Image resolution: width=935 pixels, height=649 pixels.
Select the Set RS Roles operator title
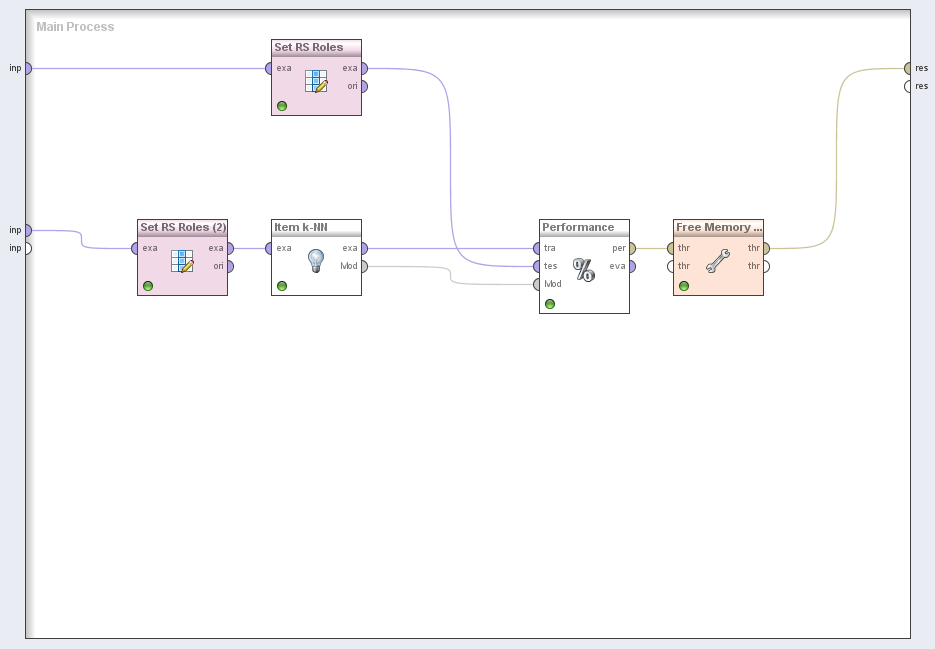pos(309,47)
